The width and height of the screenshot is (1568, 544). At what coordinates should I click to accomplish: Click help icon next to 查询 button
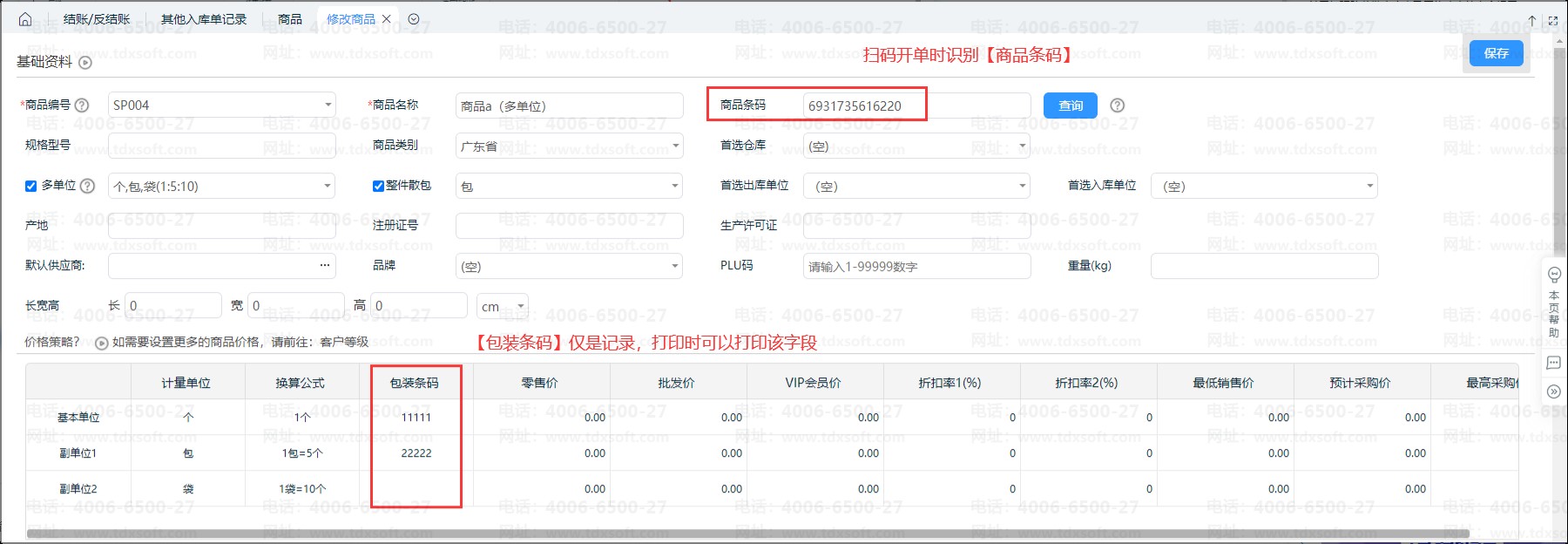click(1118, 105)
